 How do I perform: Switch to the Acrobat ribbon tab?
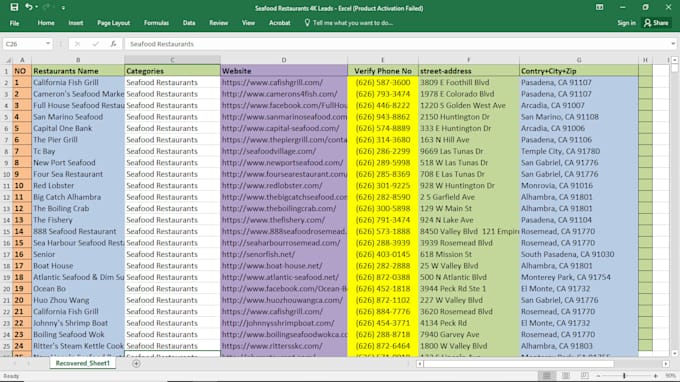pyautogui.click(x=280, y=23)
